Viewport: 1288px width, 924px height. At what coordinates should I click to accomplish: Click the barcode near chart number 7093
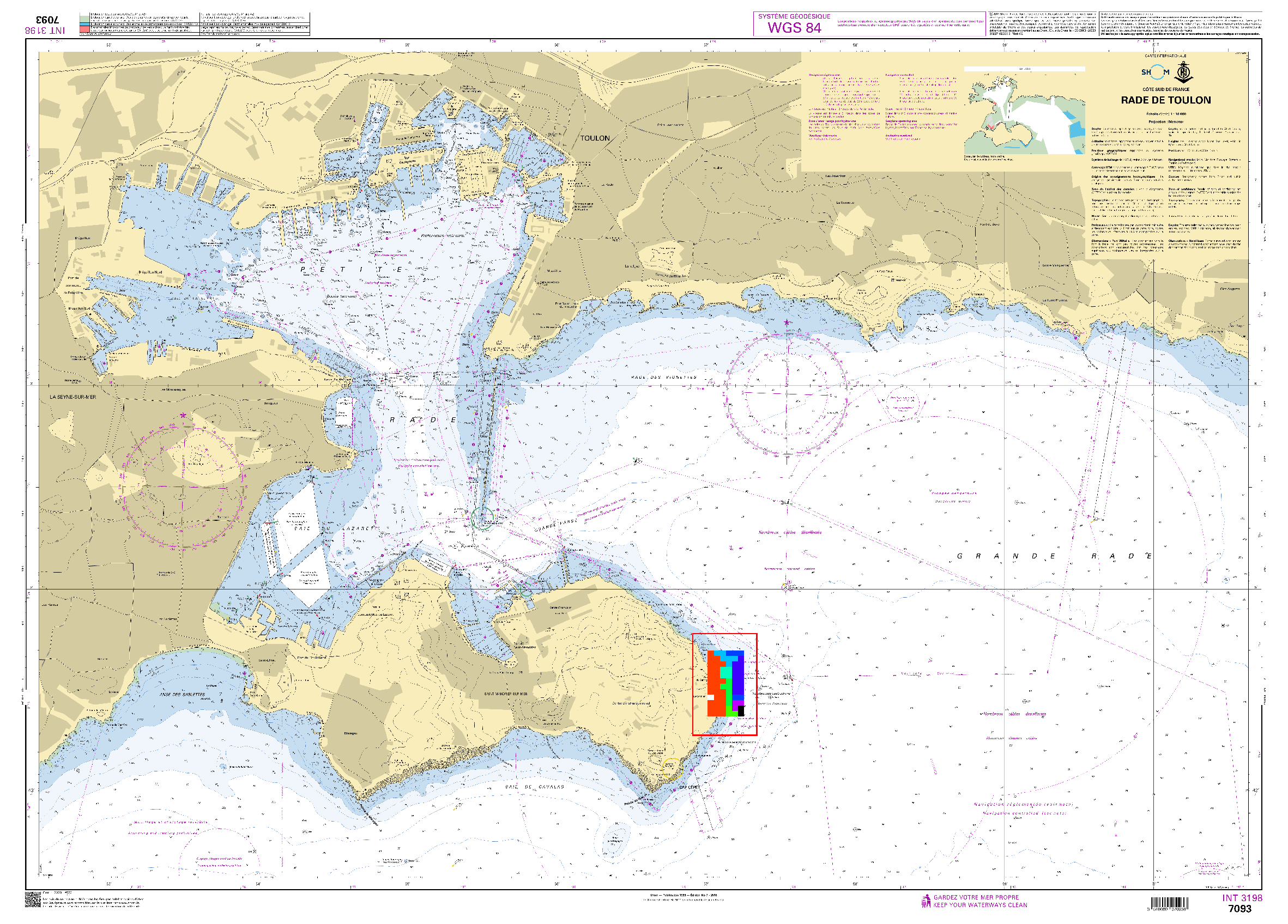coord(1169,903)
